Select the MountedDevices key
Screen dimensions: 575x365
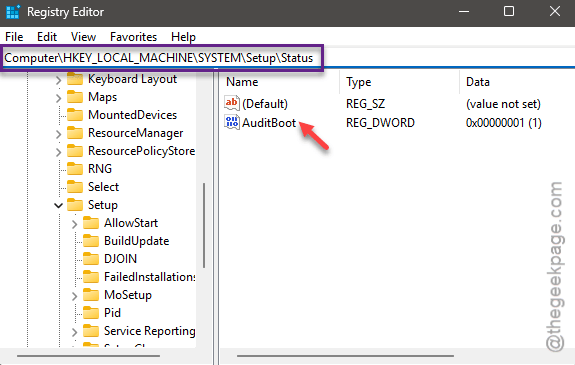(132, 115)
